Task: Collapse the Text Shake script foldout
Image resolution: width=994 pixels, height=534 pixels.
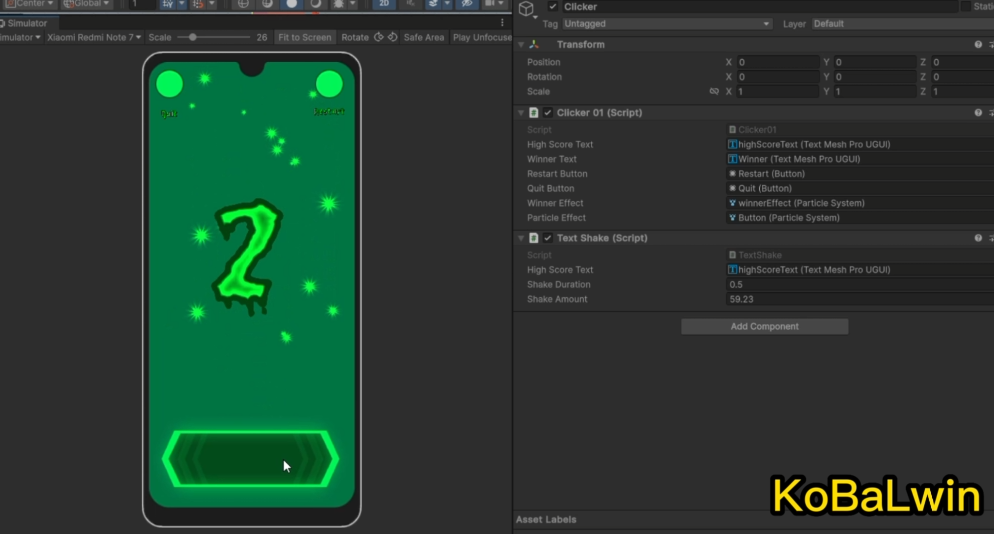Action: click(521, 238)
